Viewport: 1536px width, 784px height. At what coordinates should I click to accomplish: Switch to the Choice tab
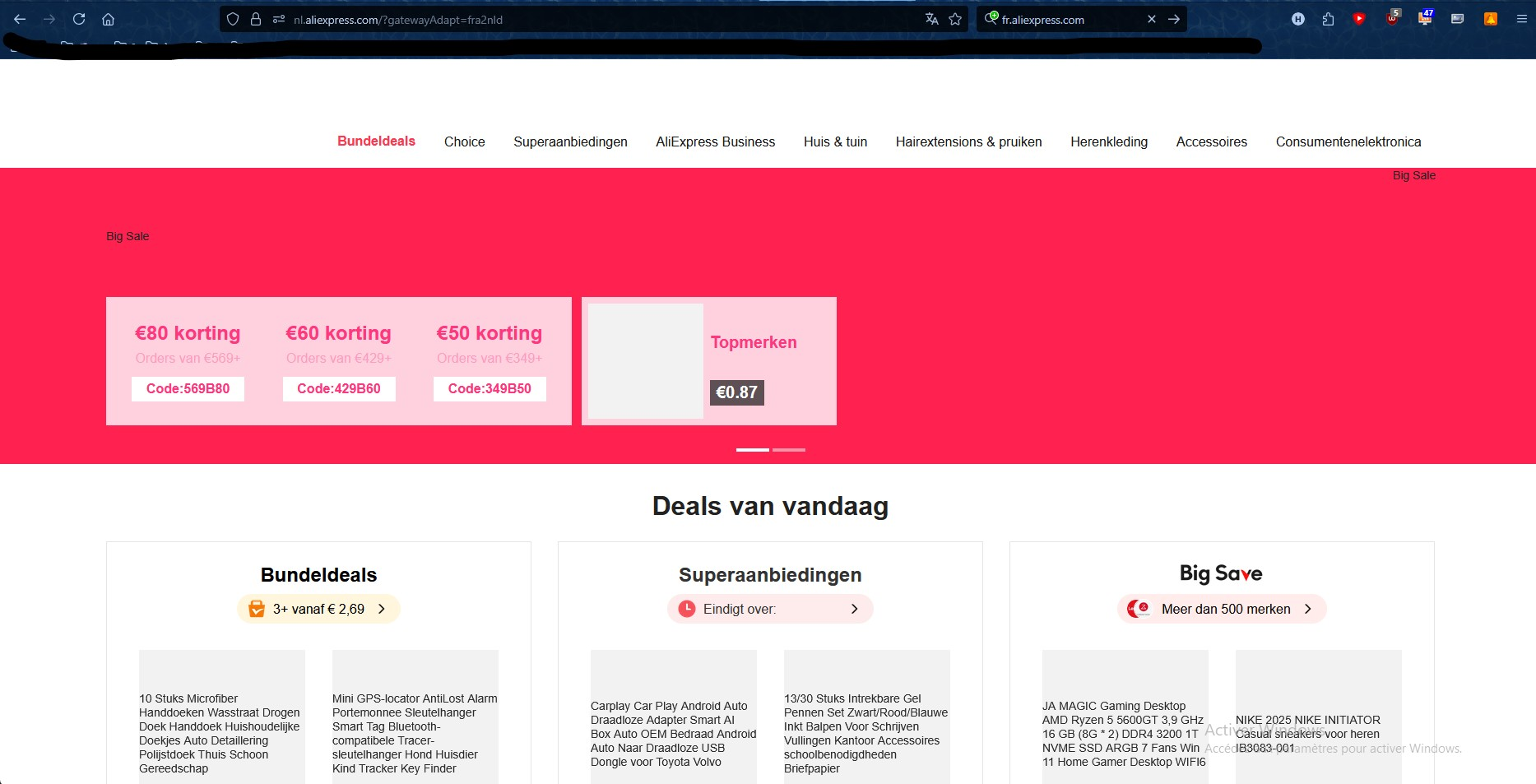(465, 141)
